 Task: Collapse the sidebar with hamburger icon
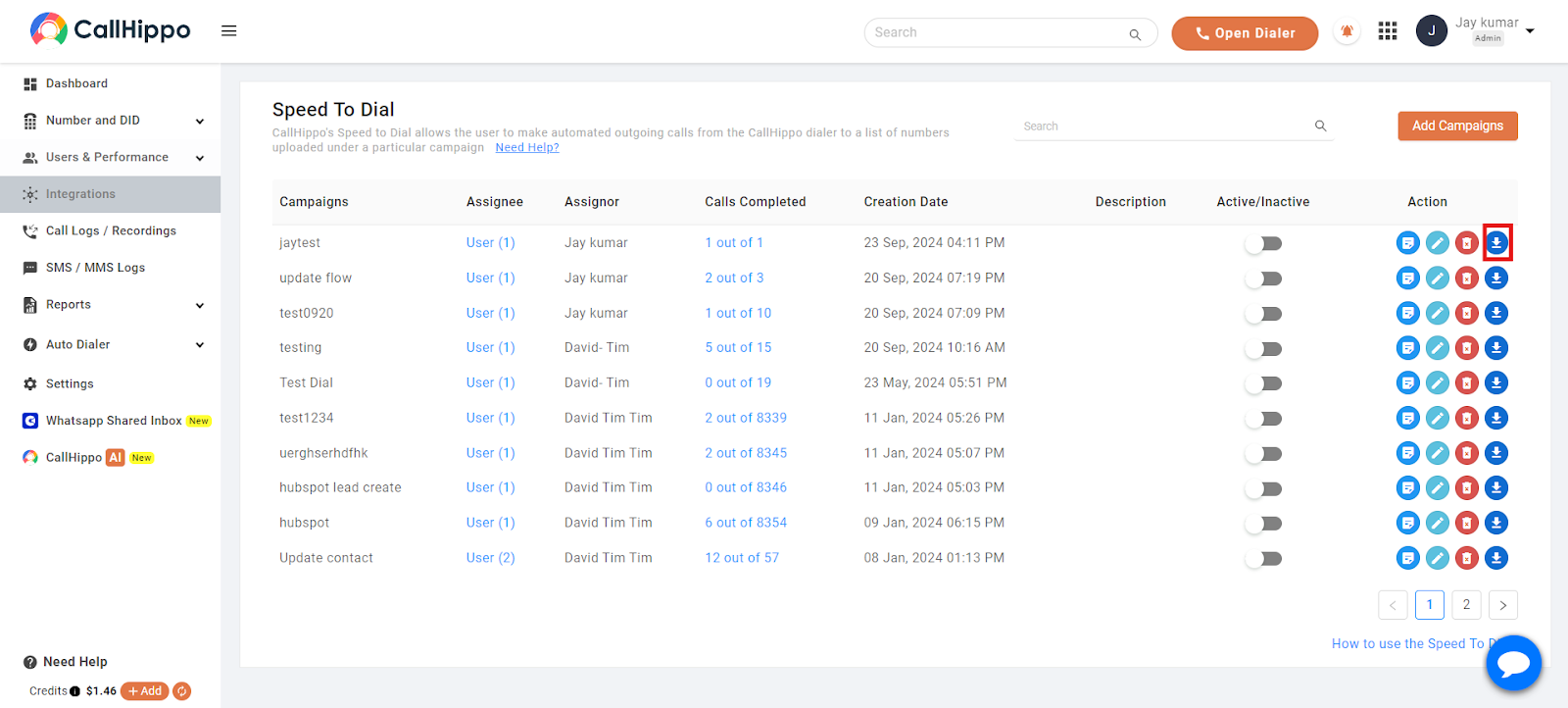[229, 30]
